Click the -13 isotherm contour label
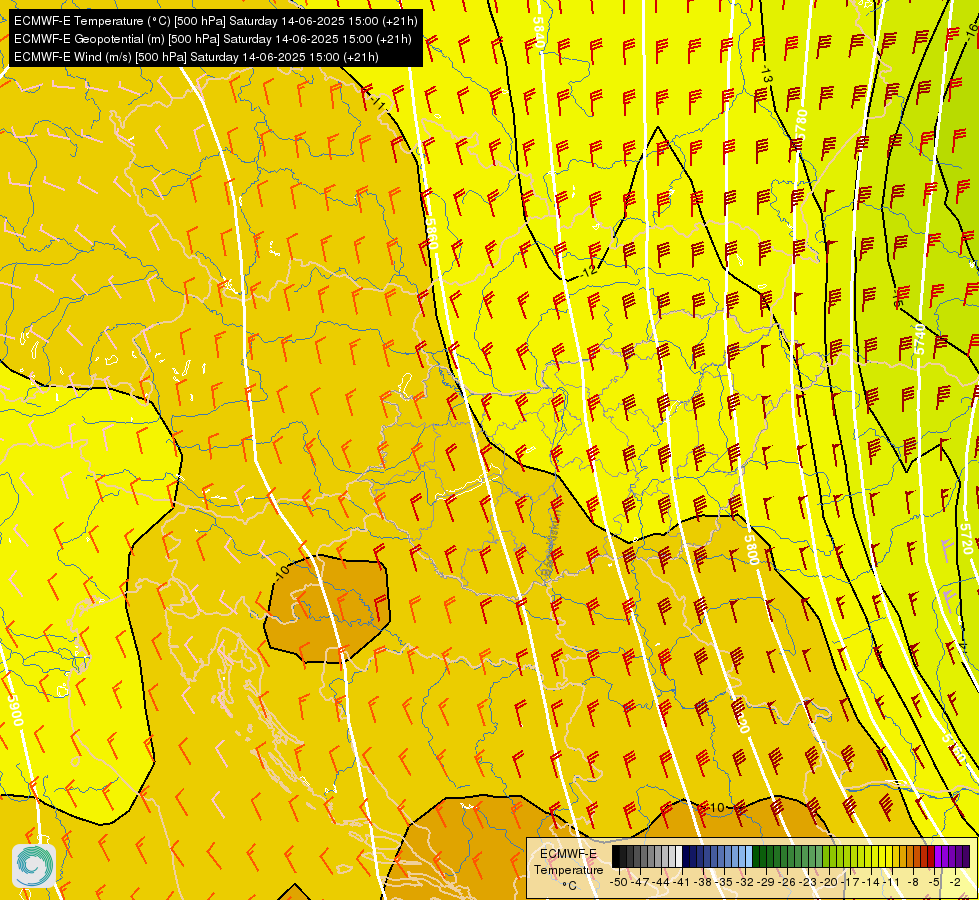The height and width of the screenshot is (900, 979). click(x=767, y=74)
